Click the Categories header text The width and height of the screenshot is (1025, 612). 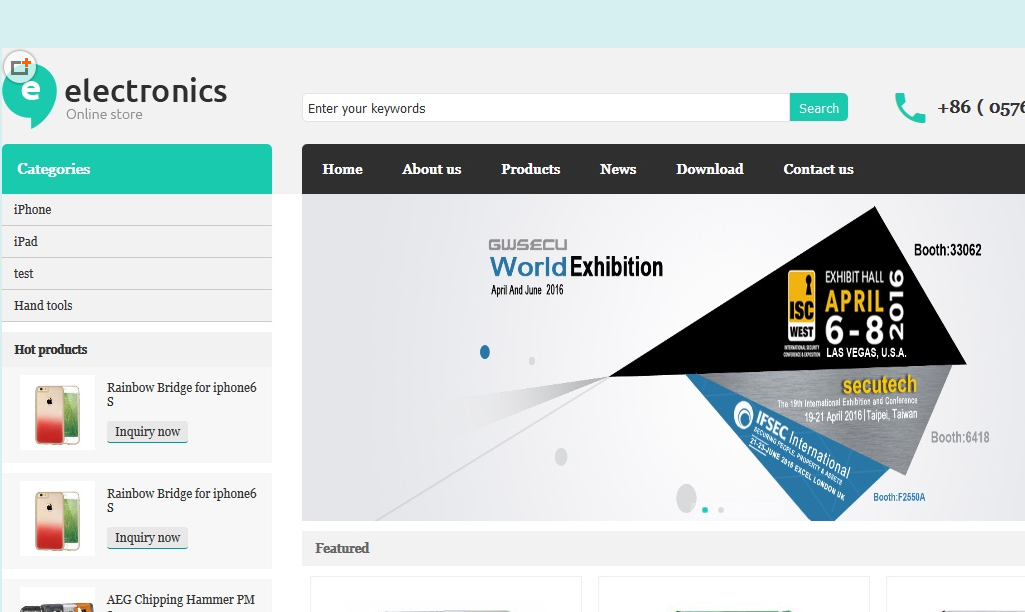[54, 169]
